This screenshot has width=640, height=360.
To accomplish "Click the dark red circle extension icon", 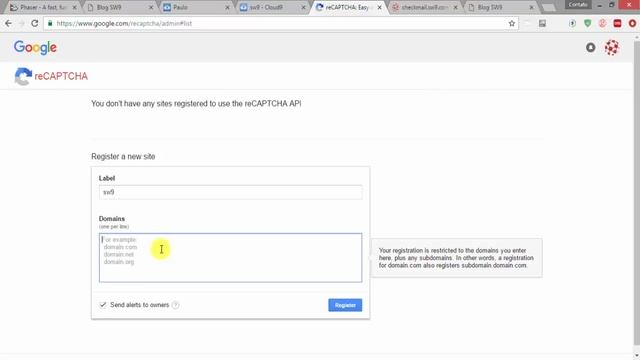I will tap(632, 23).
